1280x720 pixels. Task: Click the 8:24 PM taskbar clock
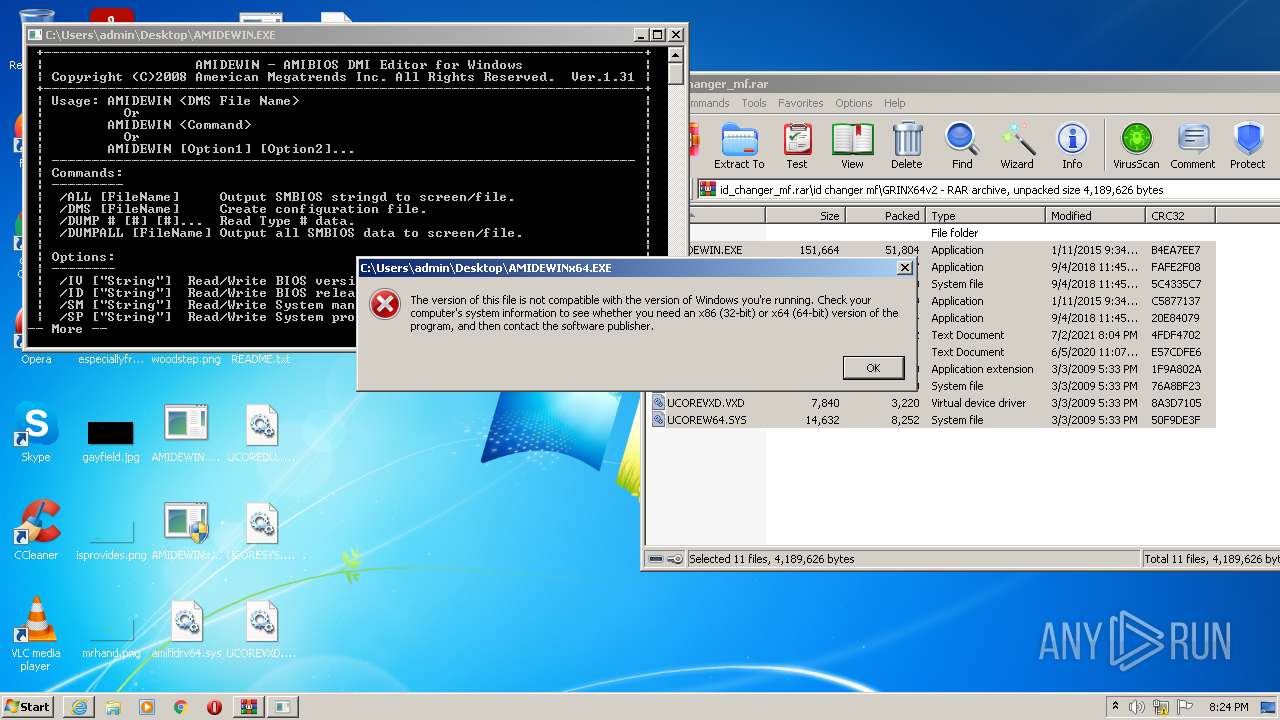pos(1228,707)
